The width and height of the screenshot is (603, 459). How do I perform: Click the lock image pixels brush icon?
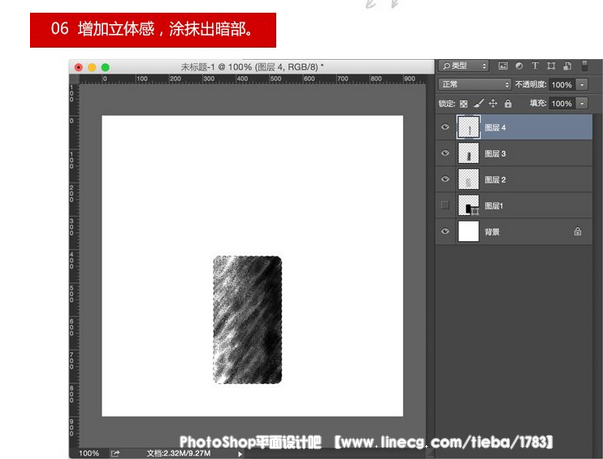pos(478,103)
